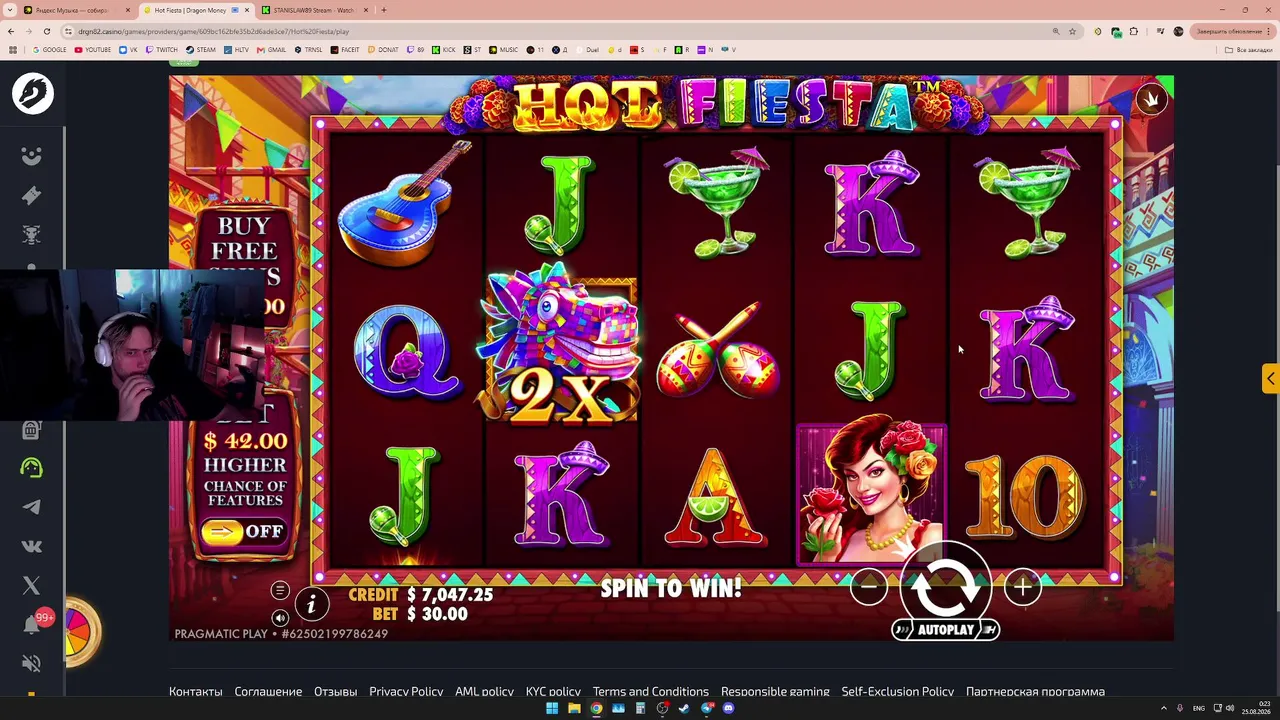This screenshot has height=720, width=1280.
Task: Bookmark this page with the star icon
Action: (x=1072, y=31)
